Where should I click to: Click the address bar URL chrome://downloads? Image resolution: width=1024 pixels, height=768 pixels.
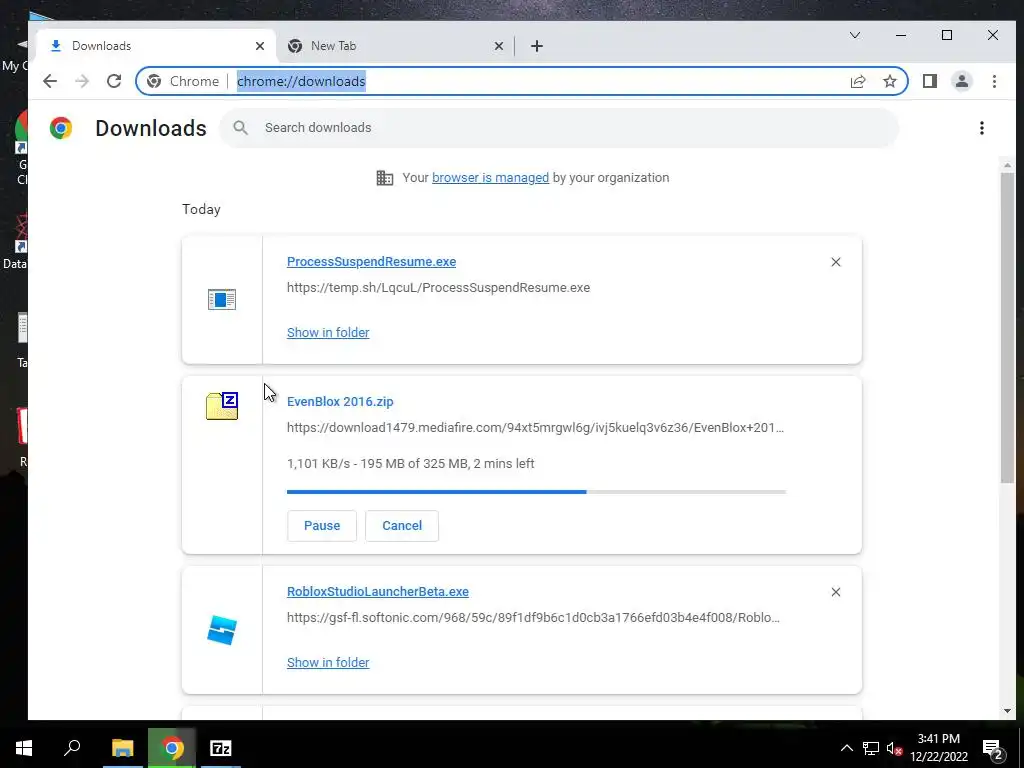coord(301,81)
